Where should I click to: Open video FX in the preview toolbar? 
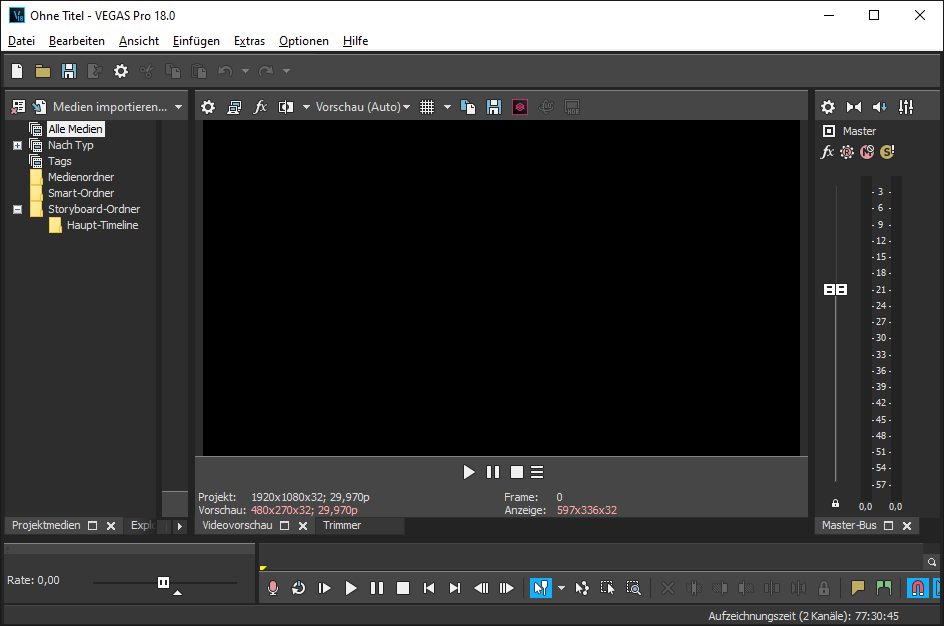pyautogui.click(x=260, y=107)
